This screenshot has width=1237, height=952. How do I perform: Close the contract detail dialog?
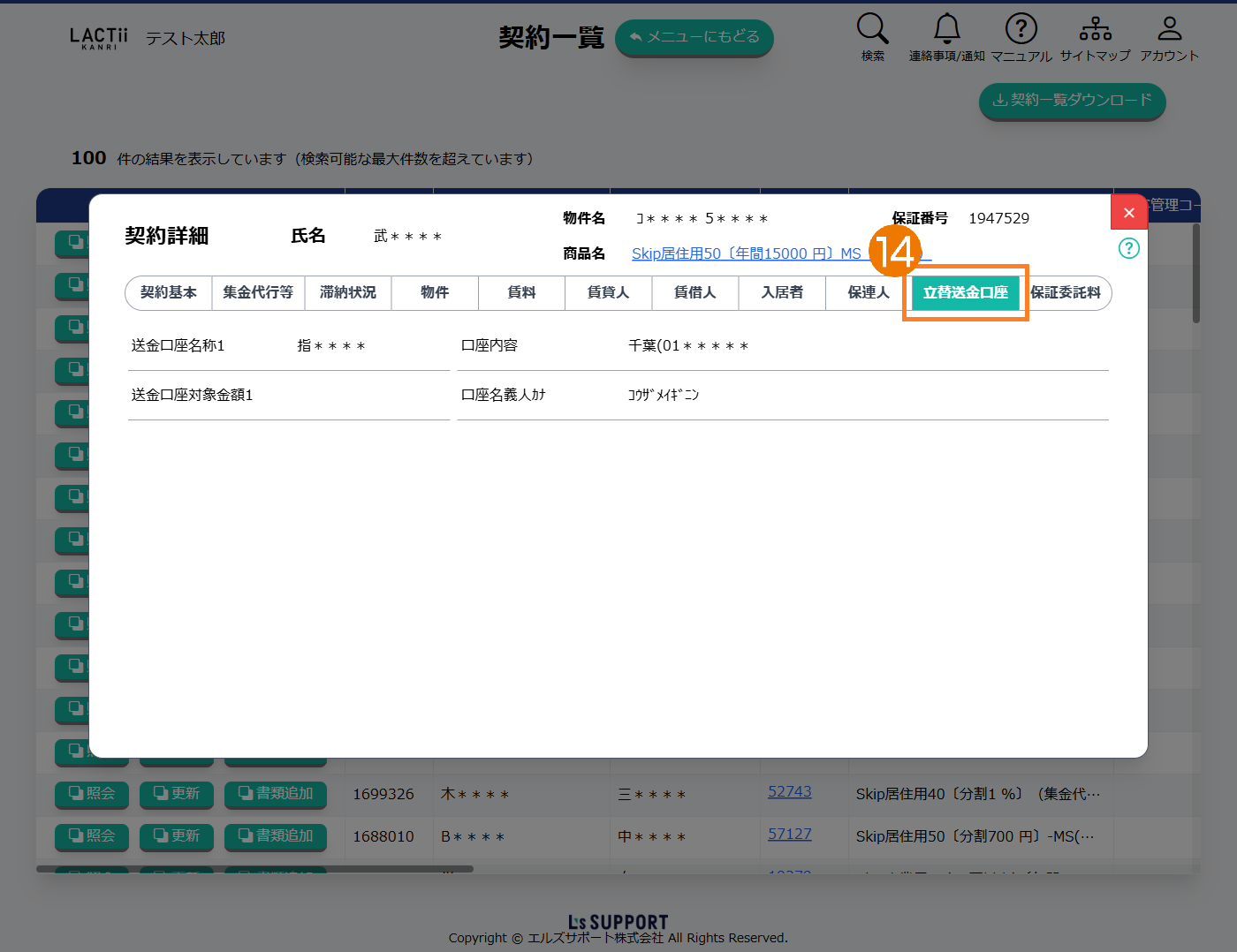click(1128, 213)
